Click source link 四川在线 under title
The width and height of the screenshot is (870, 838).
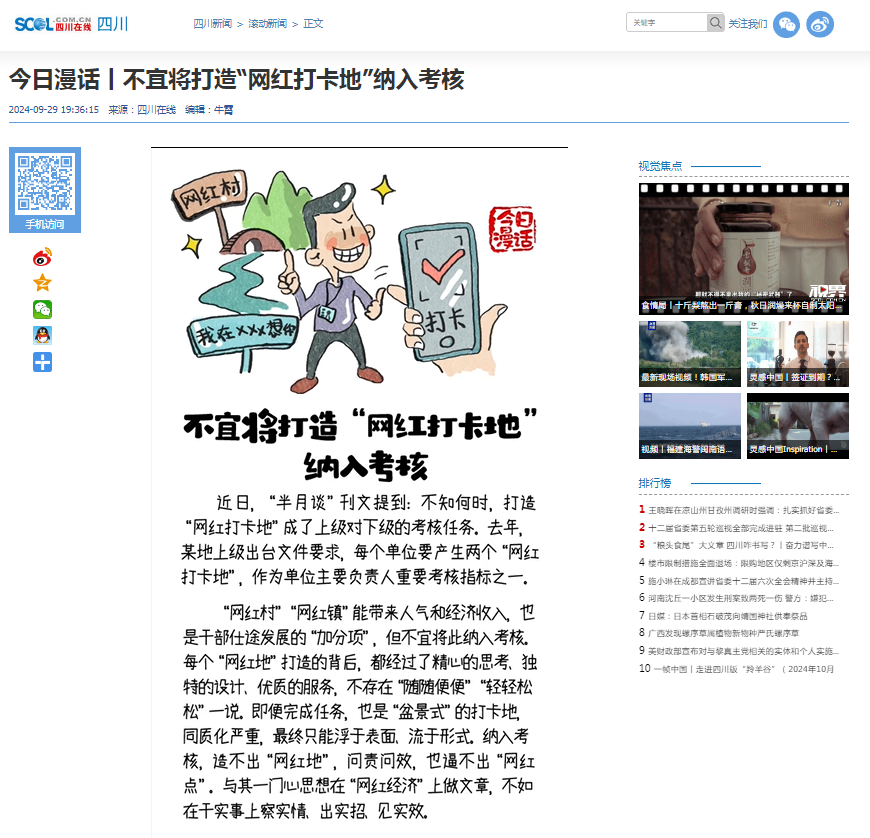point(156,110)
